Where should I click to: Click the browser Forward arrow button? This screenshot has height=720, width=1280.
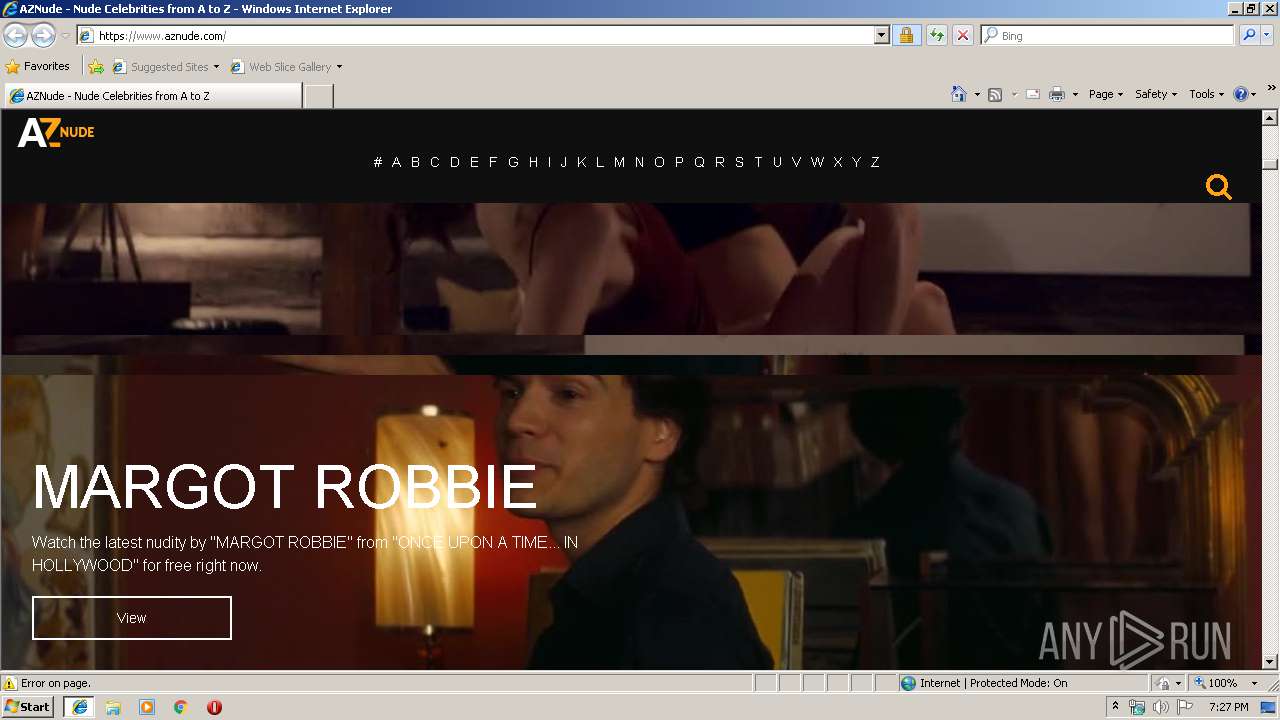pos(43,35)
